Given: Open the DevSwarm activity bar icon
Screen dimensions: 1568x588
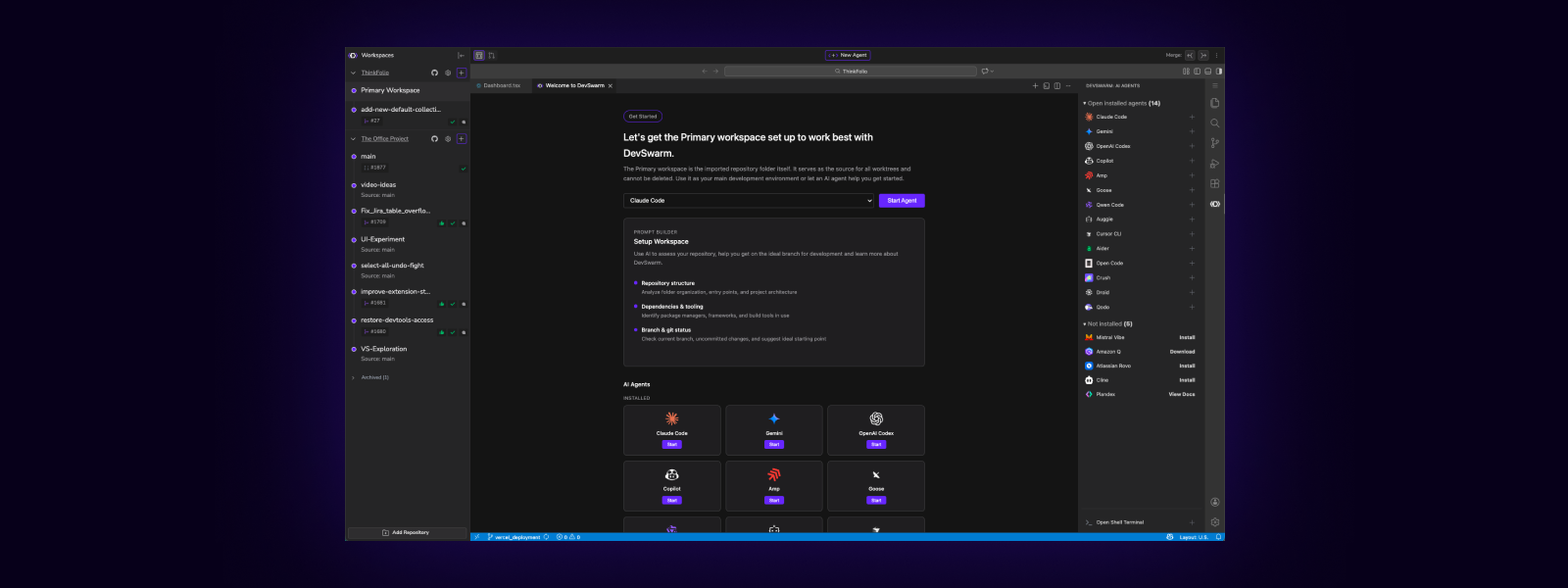Looking at the screenshot, I should [1214, 204].
